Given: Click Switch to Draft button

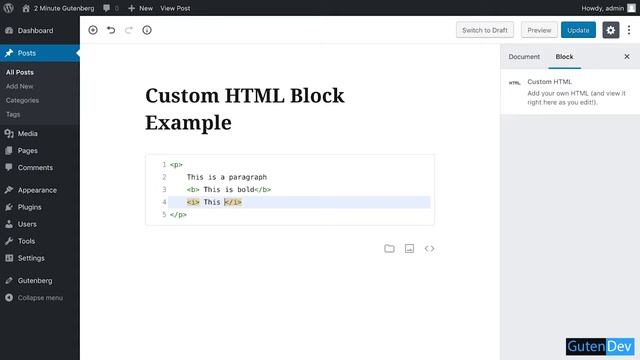Looking at the screenshot, I should [485, 30].
